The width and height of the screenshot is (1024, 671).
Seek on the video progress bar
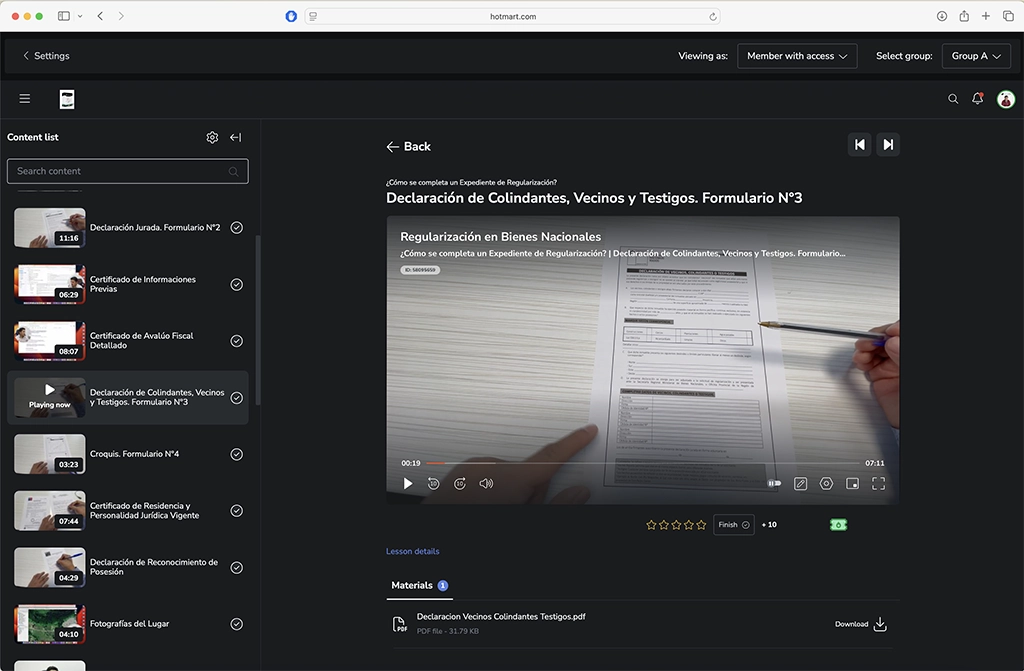pos(643,463)
